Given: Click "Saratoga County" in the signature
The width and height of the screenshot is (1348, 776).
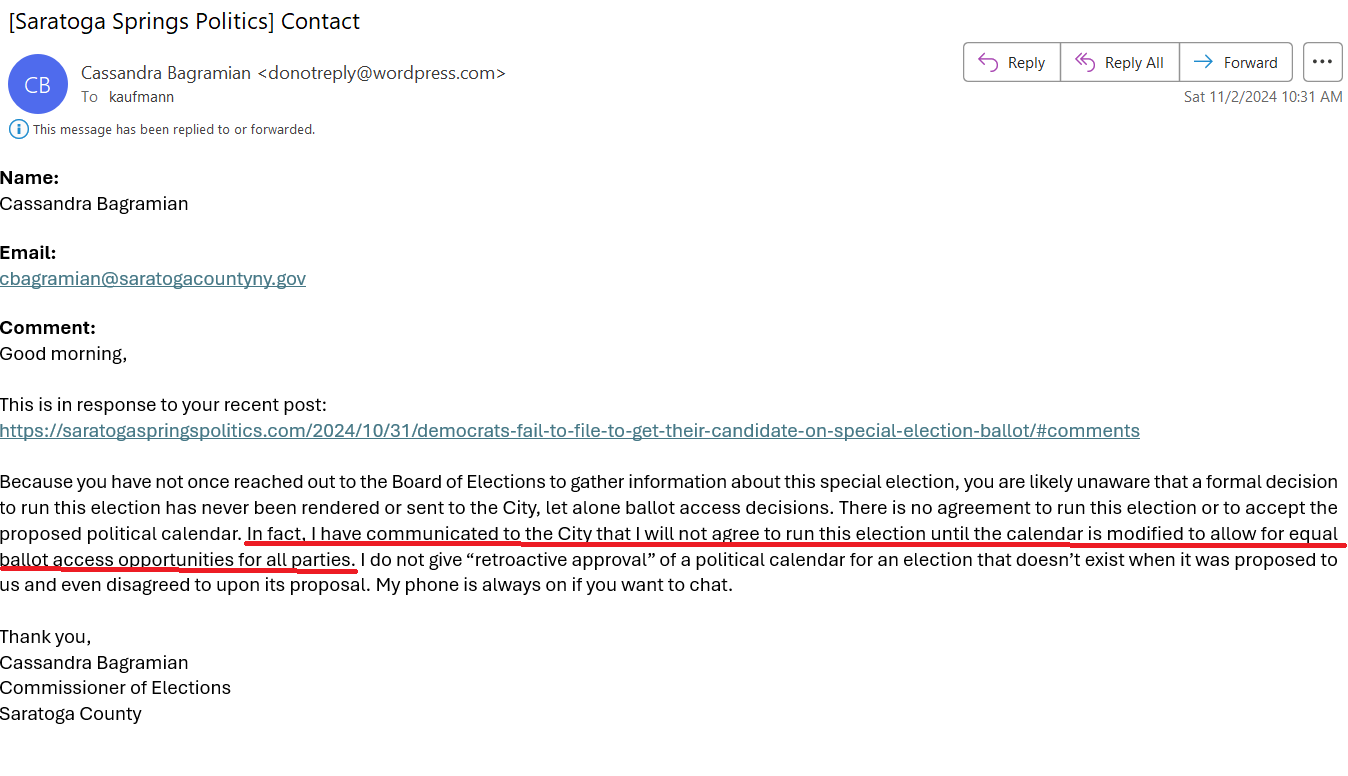Looking at the screenshot, I should (x=71, y=714).
